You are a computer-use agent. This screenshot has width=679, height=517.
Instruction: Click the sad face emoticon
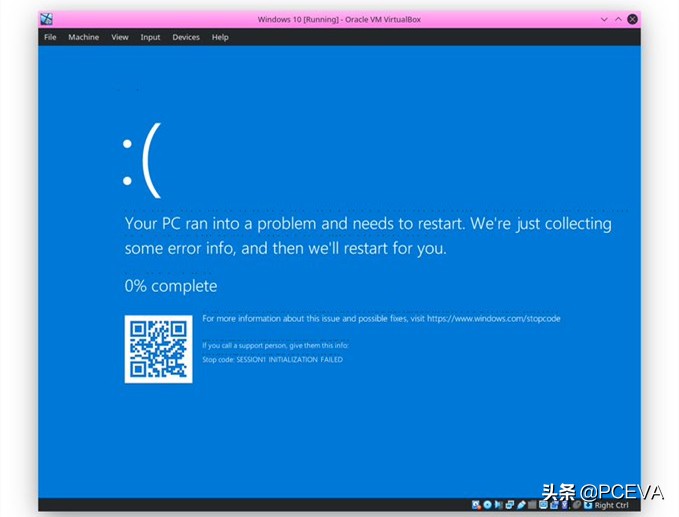tap(142, 161)
